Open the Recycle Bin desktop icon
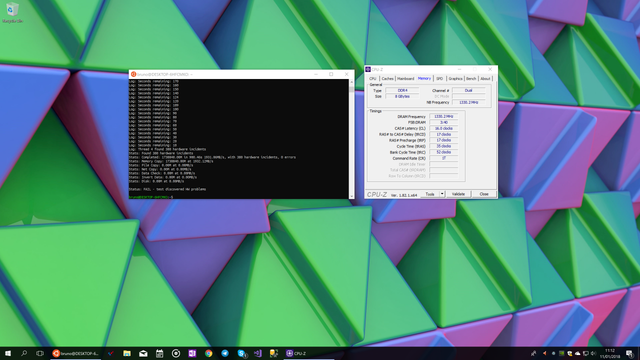The image size is (640, 360). (12, 13)
